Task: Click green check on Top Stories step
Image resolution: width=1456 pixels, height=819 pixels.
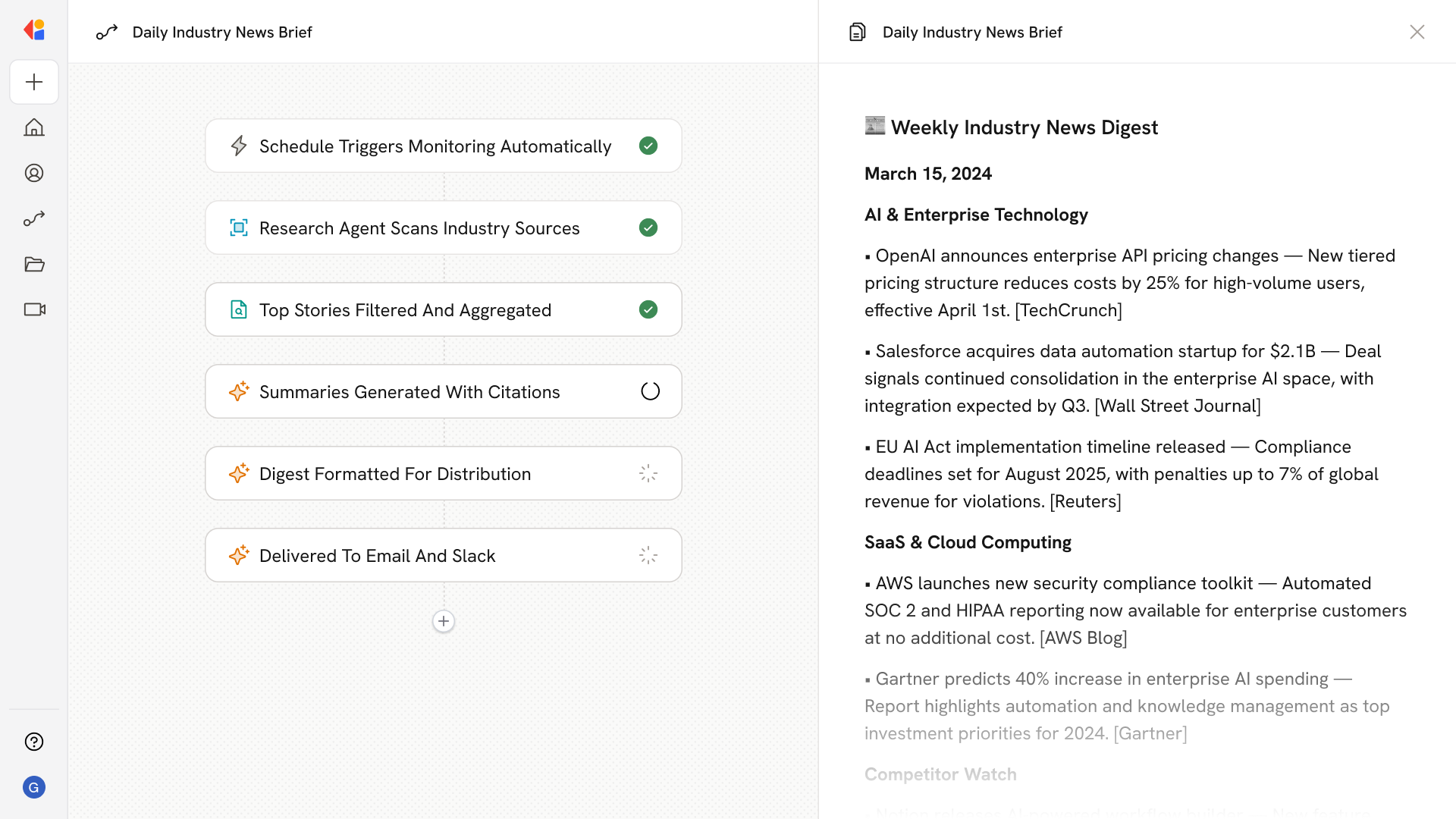Action: click(x=648, y=309)
